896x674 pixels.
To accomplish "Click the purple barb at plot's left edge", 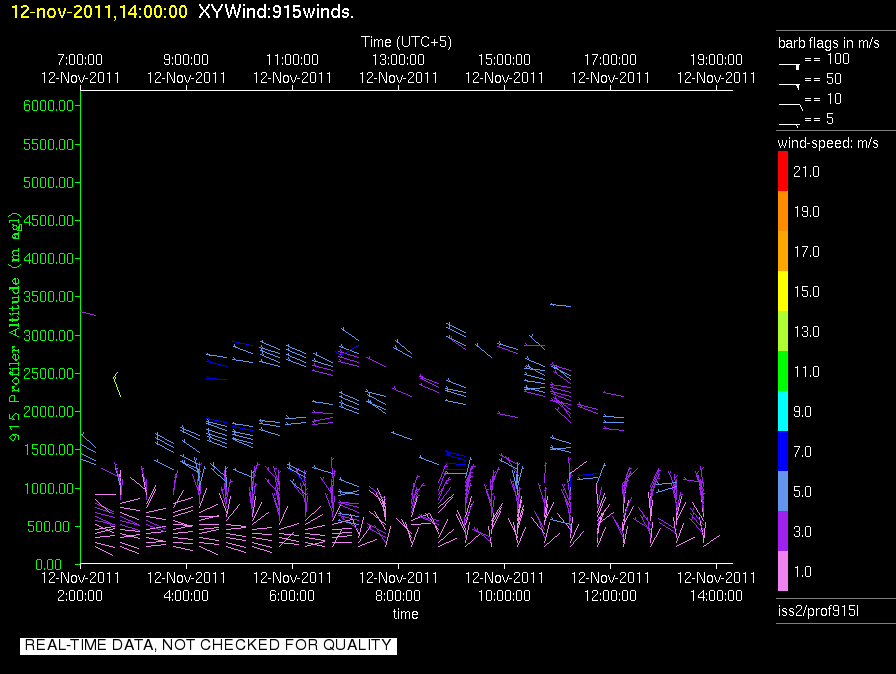I will click(89, 314).
